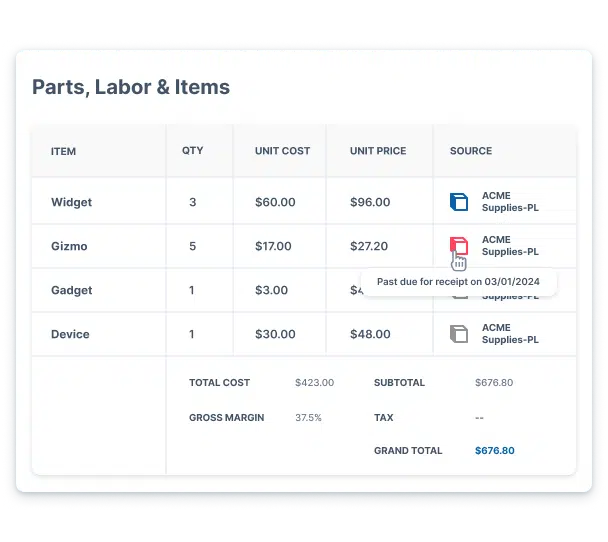The image size is (608, 542).
Task: Click the Gizmo quantity value 5
Action: coord(193,246)
